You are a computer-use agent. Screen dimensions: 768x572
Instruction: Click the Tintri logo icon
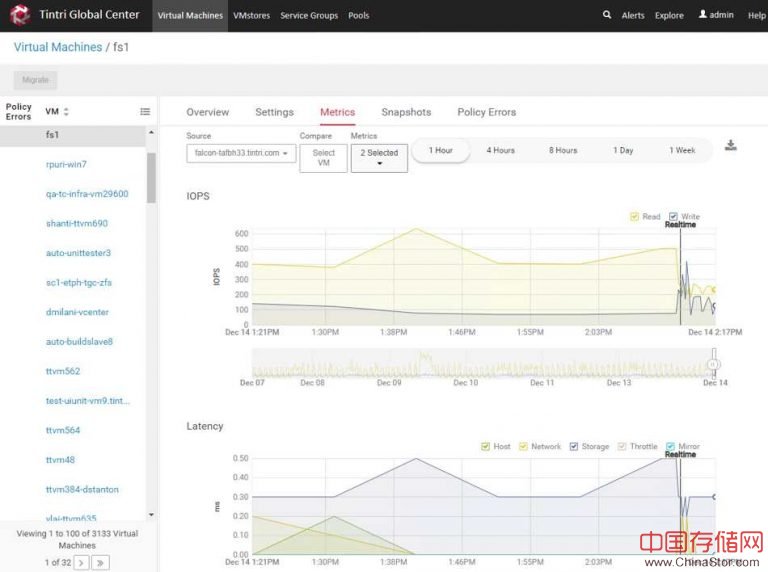point(21,15)
